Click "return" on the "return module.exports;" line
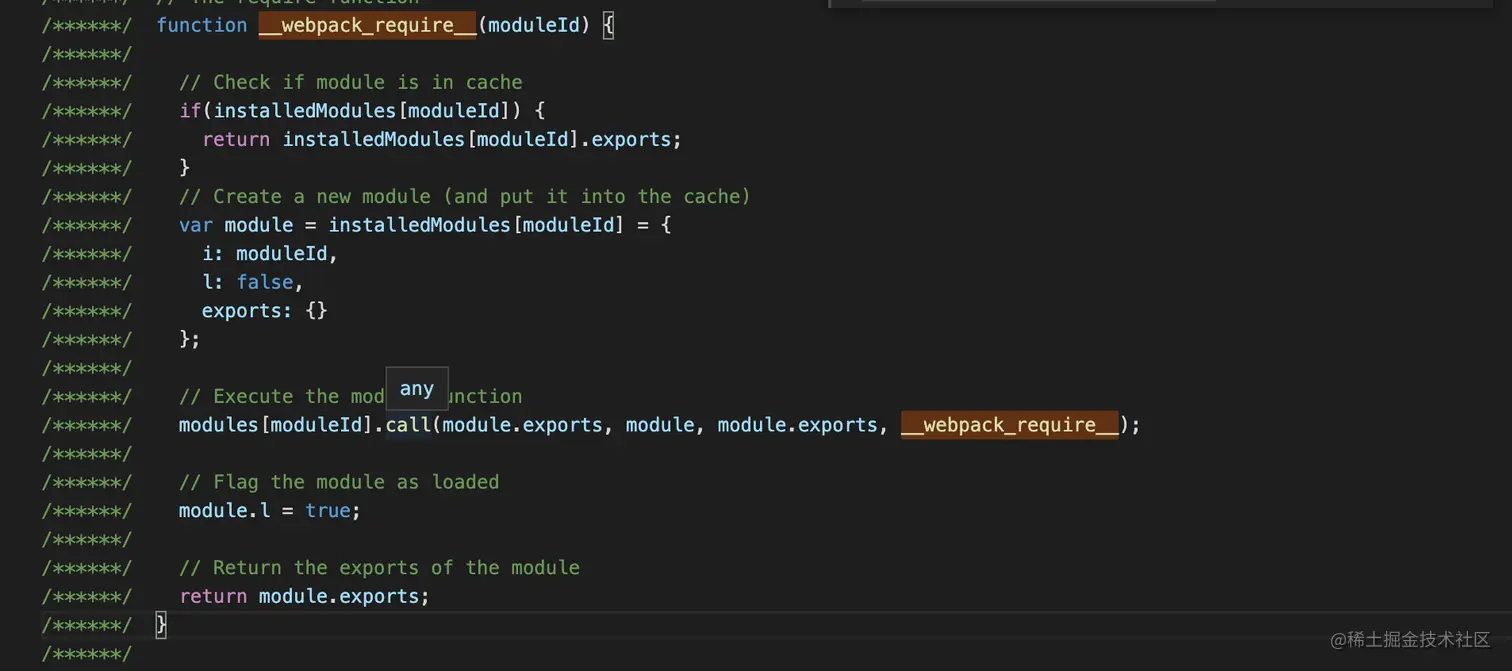This screenshot has width=1512, height=671. [x=213, y=596]
